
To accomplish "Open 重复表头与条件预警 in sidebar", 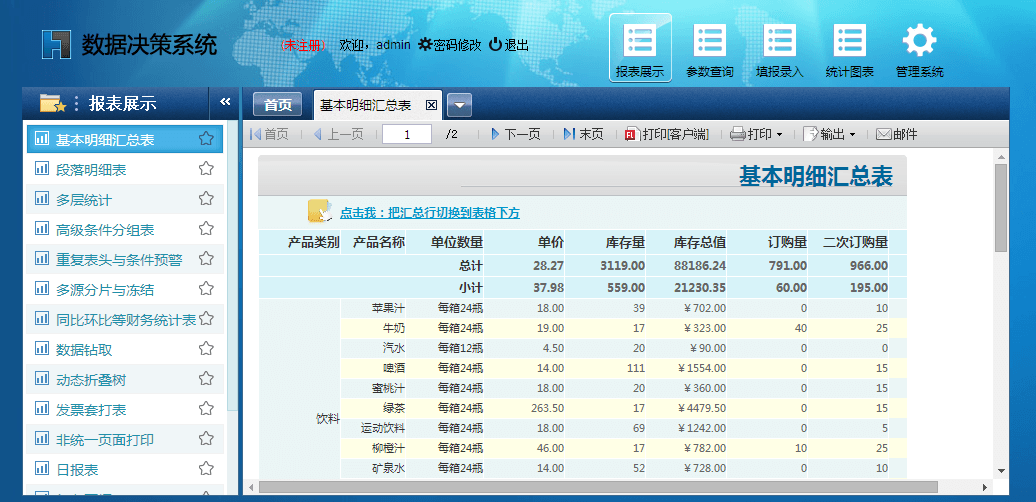I will coord(119,260).
